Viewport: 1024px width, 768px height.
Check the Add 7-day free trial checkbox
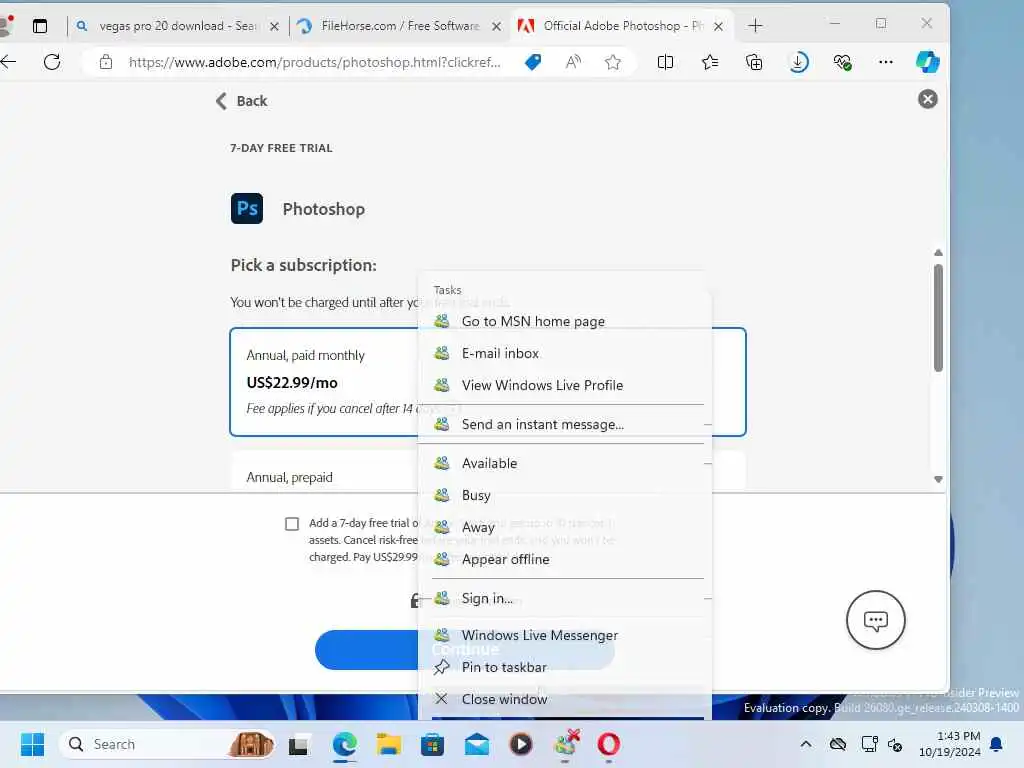tap(292, 524)
